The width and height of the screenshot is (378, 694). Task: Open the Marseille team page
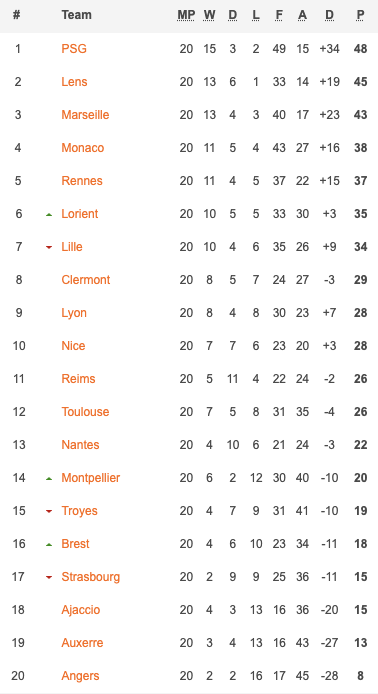tap(85, 115)
